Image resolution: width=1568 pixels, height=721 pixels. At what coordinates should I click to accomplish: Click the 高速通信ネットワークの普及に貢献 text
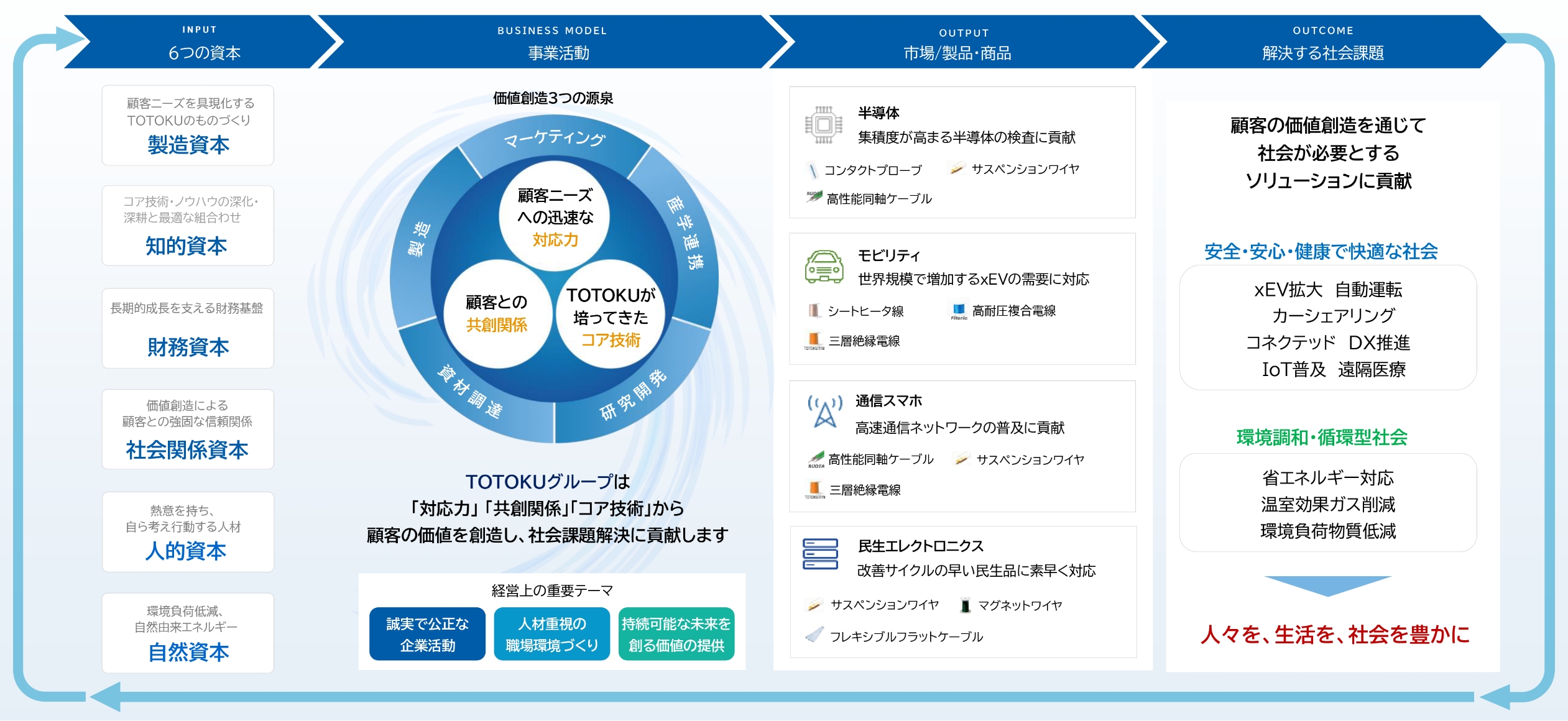tap(960, 428)
